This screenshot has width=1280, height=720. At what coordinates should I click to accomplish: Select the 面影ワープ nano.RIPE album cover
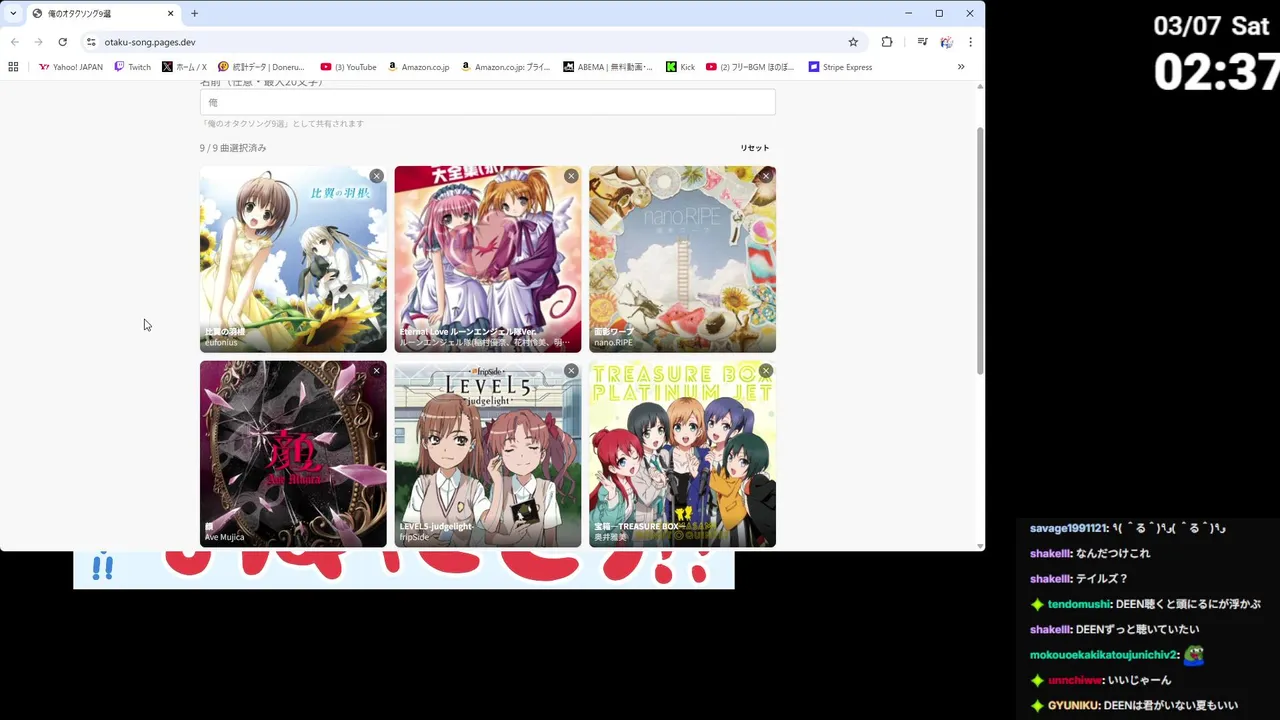pos(682,259)
